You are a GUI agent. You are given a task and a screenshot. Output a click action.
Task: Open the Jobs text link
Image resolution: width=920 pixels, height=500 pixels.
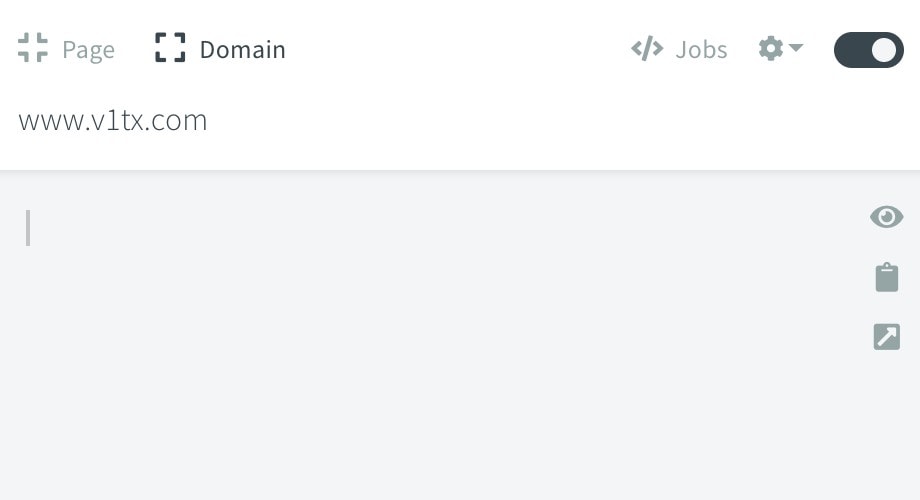701,49
